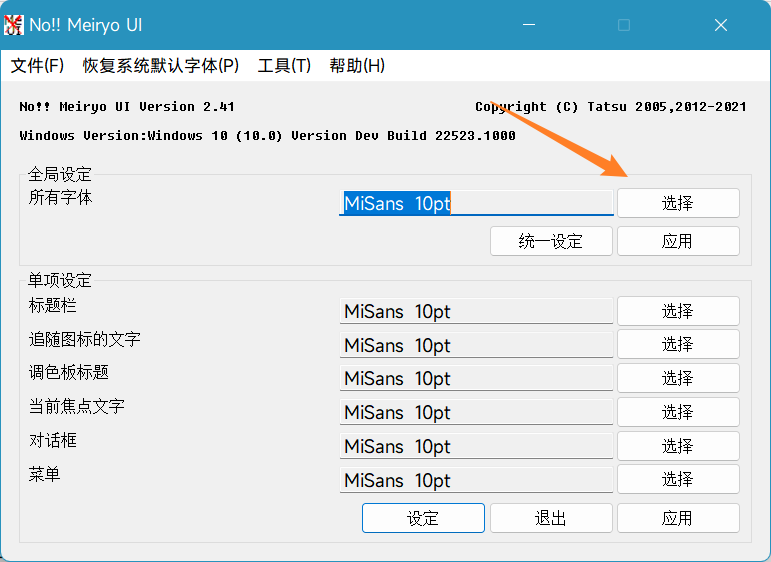This screenshot has height=562, width=771.
Task: Click 应用 button in 单项设定 group
Action: coord(678,518)
